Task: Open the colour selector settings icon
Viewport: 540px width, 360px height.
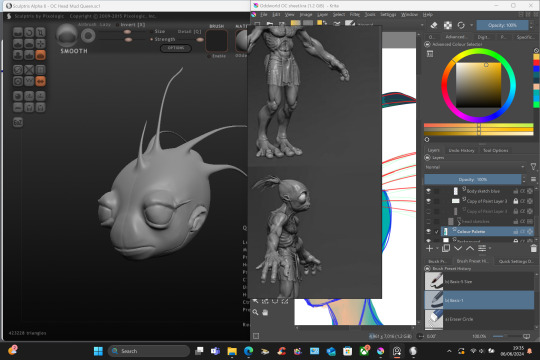Action: pos(430,54)
